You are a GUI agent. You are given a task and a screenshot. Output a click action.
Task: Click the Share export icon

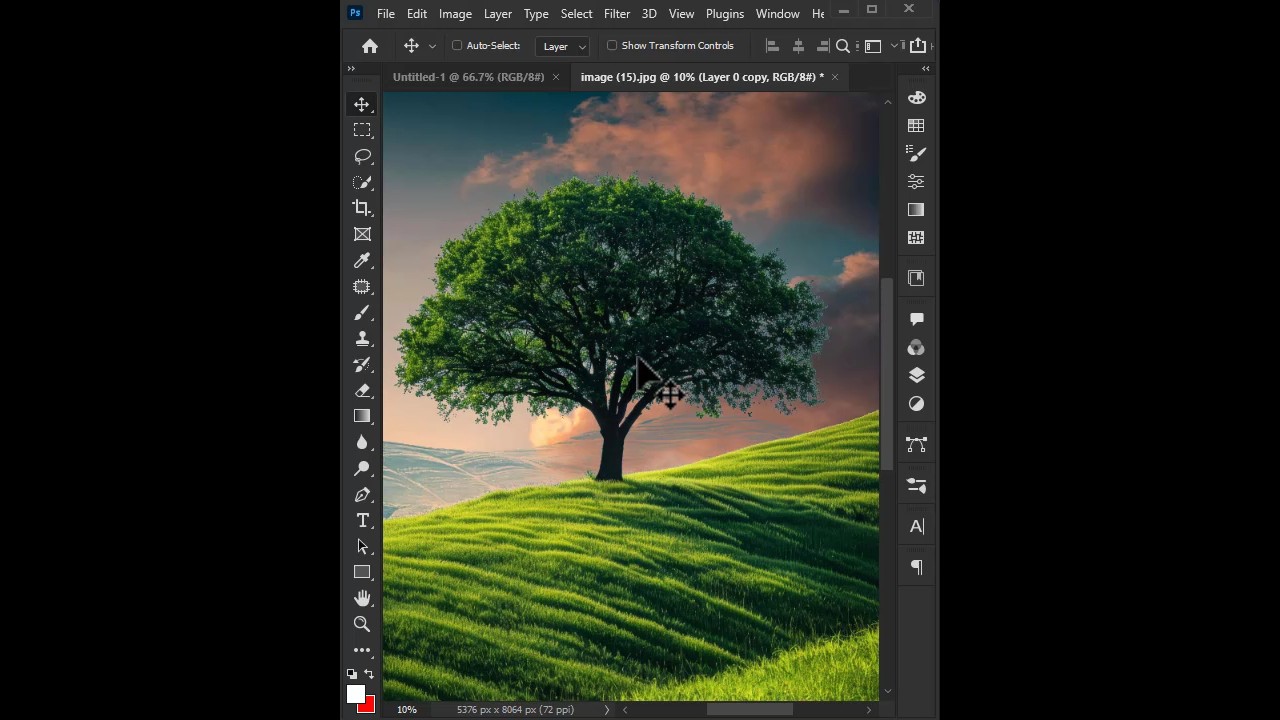[918, 46]
